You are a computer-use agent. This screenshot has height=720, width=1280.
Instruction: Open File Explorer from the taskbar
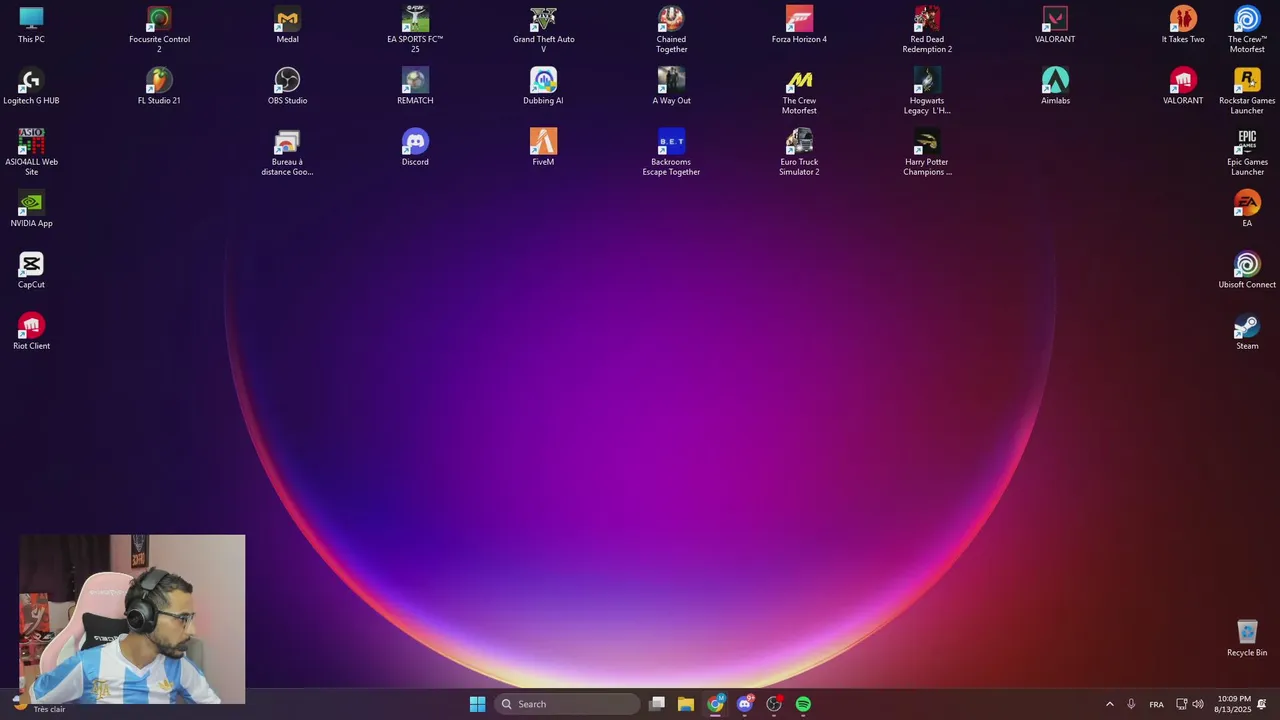686,704
